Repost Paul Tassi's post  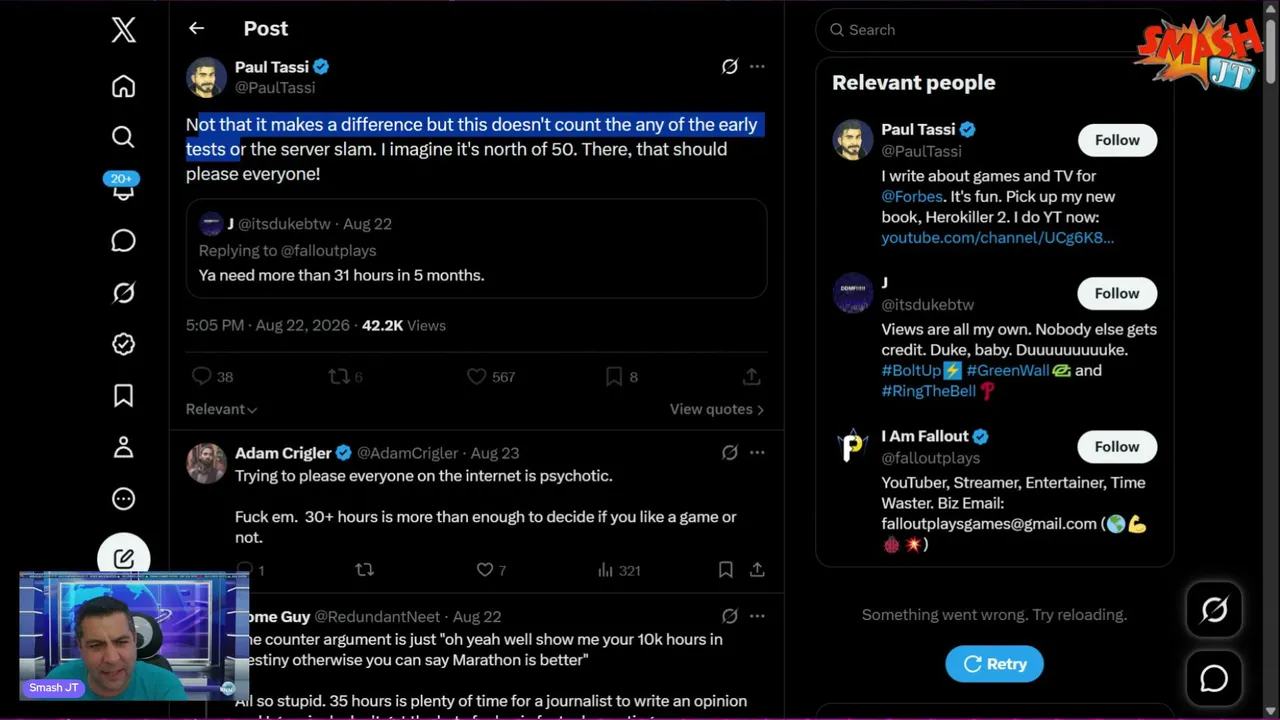click(339, 376)
